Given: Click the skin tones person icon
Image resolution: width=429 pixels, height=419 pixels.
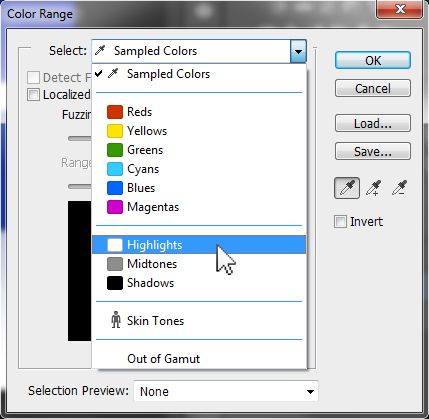Looking at the screenshot, I should 116,320.
